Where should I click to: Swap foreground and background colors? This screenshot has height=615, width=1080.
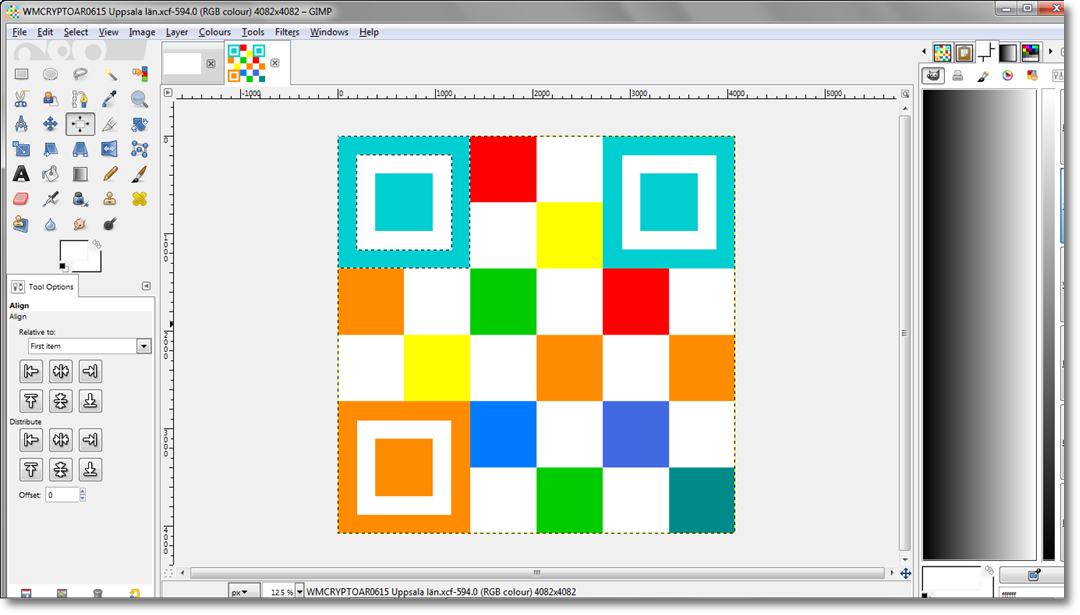(97, 244)
